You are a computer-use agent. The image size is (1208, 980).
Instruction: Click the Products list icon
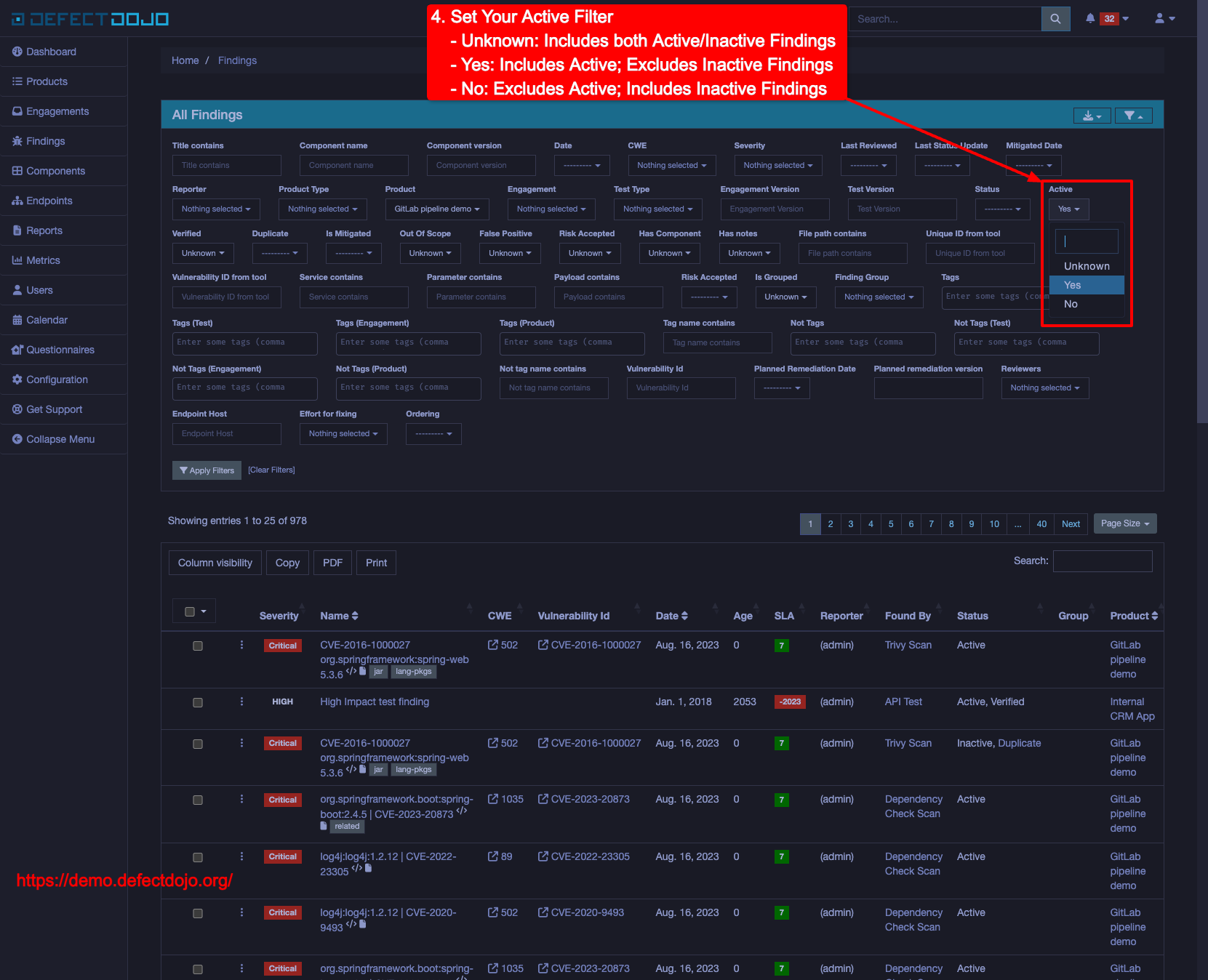(x=17, y=81)
